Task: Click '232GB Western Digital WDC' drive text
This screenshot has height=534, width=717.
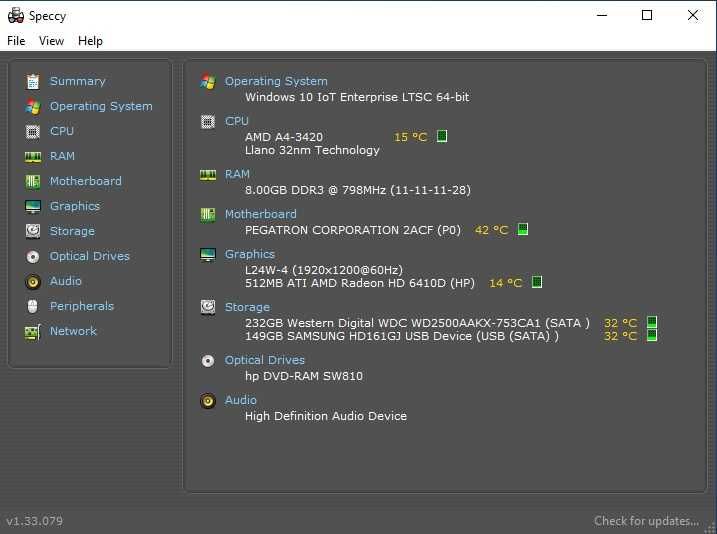Action: (x=326, y=323)
